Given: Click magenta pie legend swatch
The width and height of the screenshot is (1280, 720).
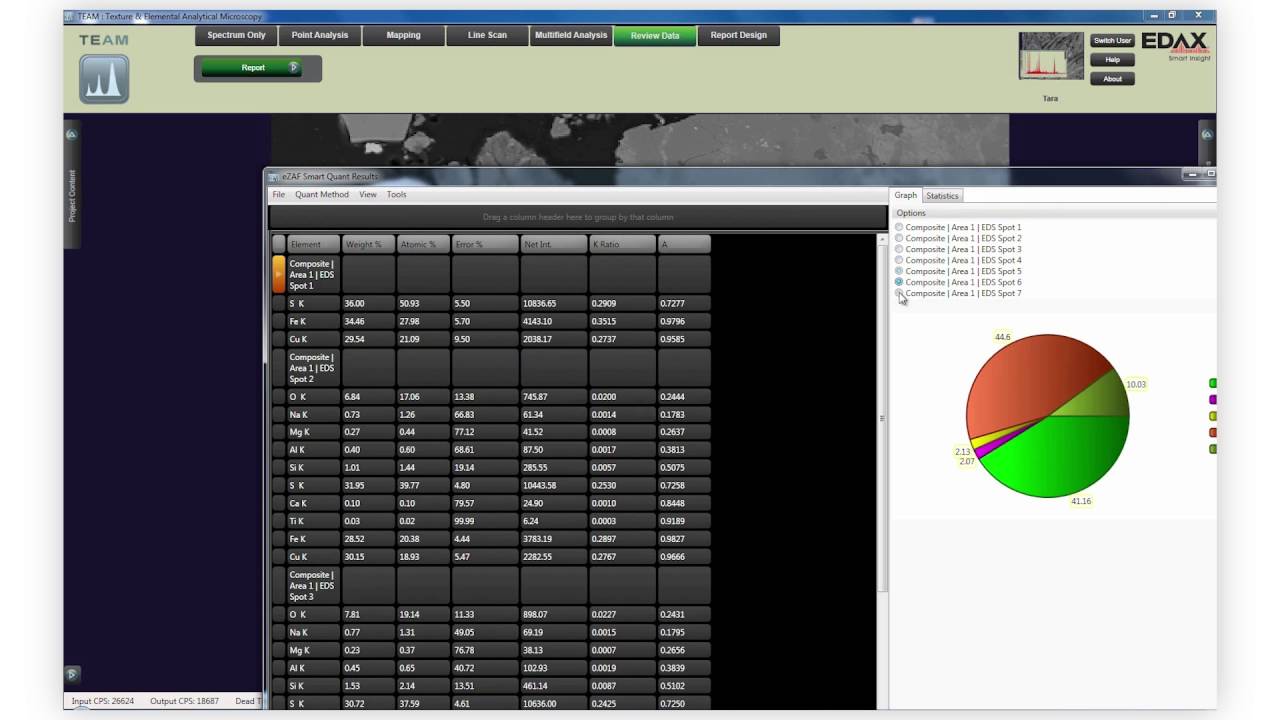Looking at the screenshot, I should click(x=1213, y=399).
